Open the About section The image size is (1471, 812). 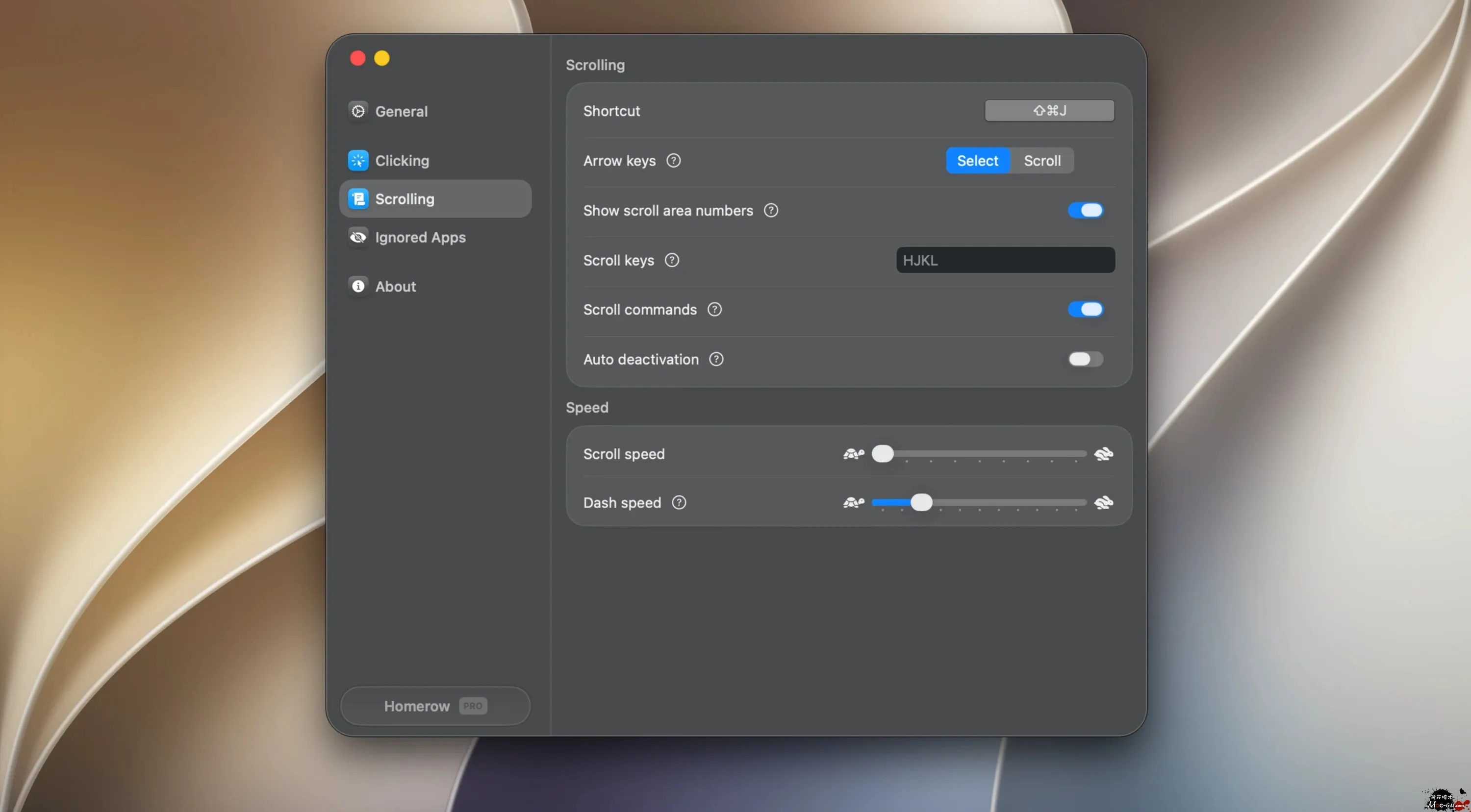435,286
